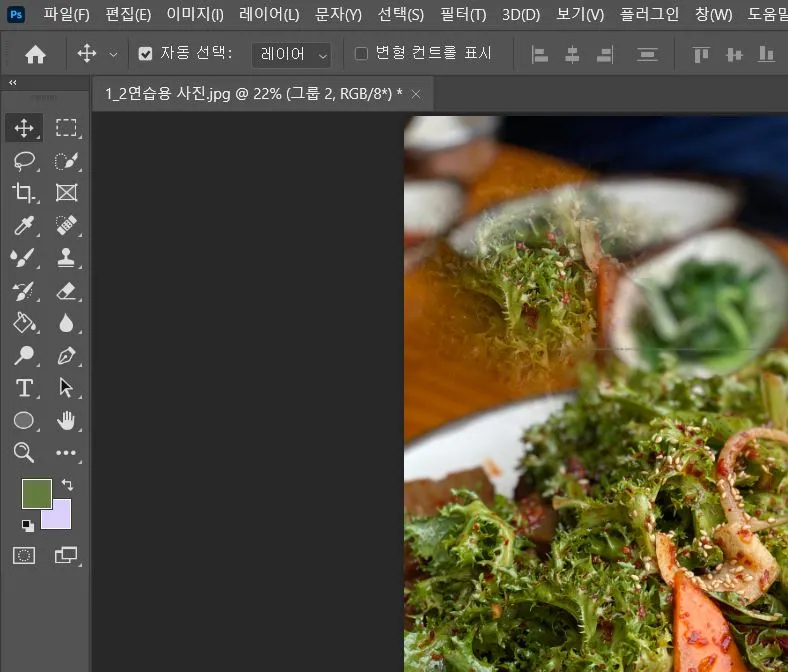Viewport: 788px width, 672px height.
Task: Open the Edit Toolbar three-dots menu
Action: (66, 452)
